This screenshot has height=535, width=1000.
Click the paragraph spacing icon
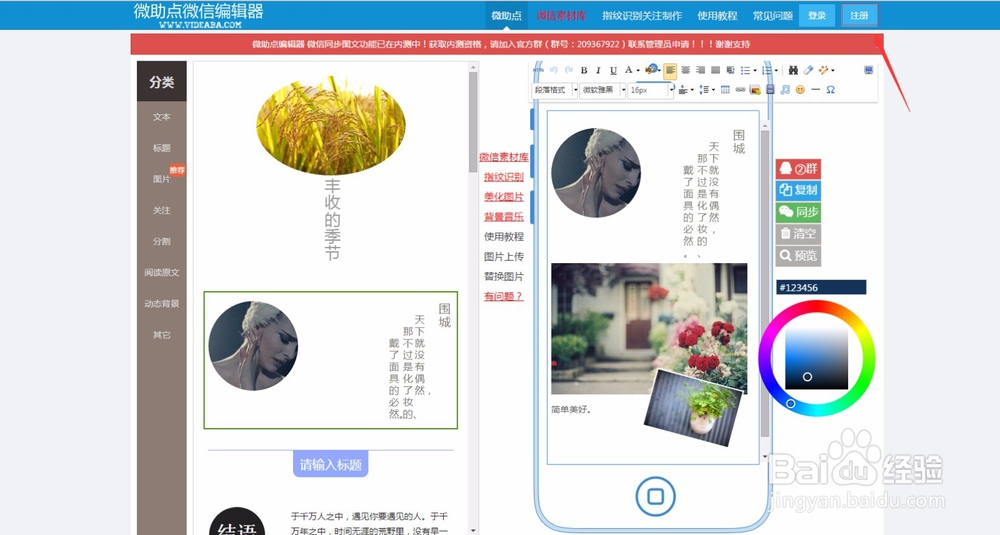click(682, 90)
